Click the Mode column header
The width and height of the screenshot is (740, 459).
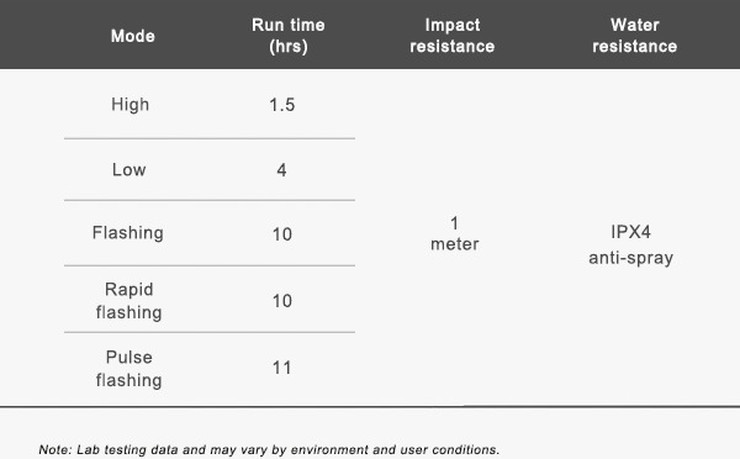coord(132,36)
